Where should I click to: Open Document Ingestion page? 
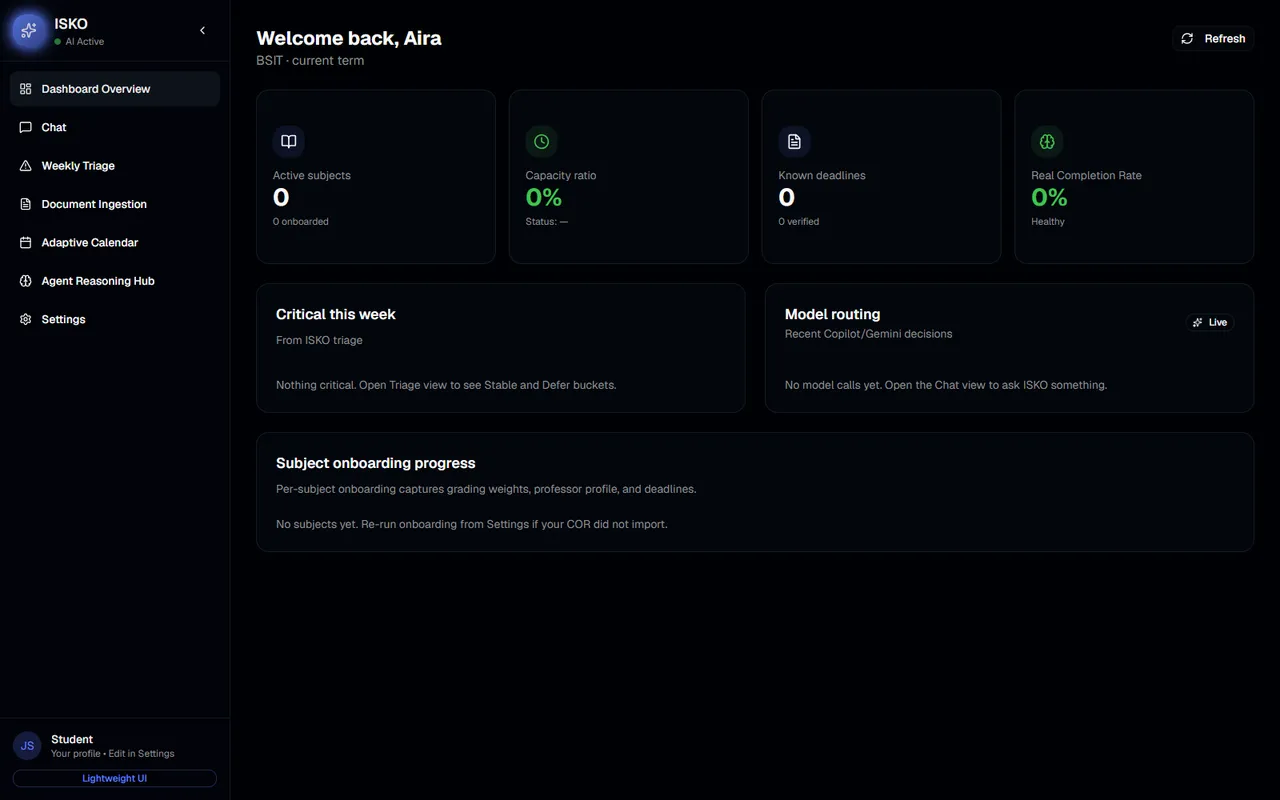[115, 204]
